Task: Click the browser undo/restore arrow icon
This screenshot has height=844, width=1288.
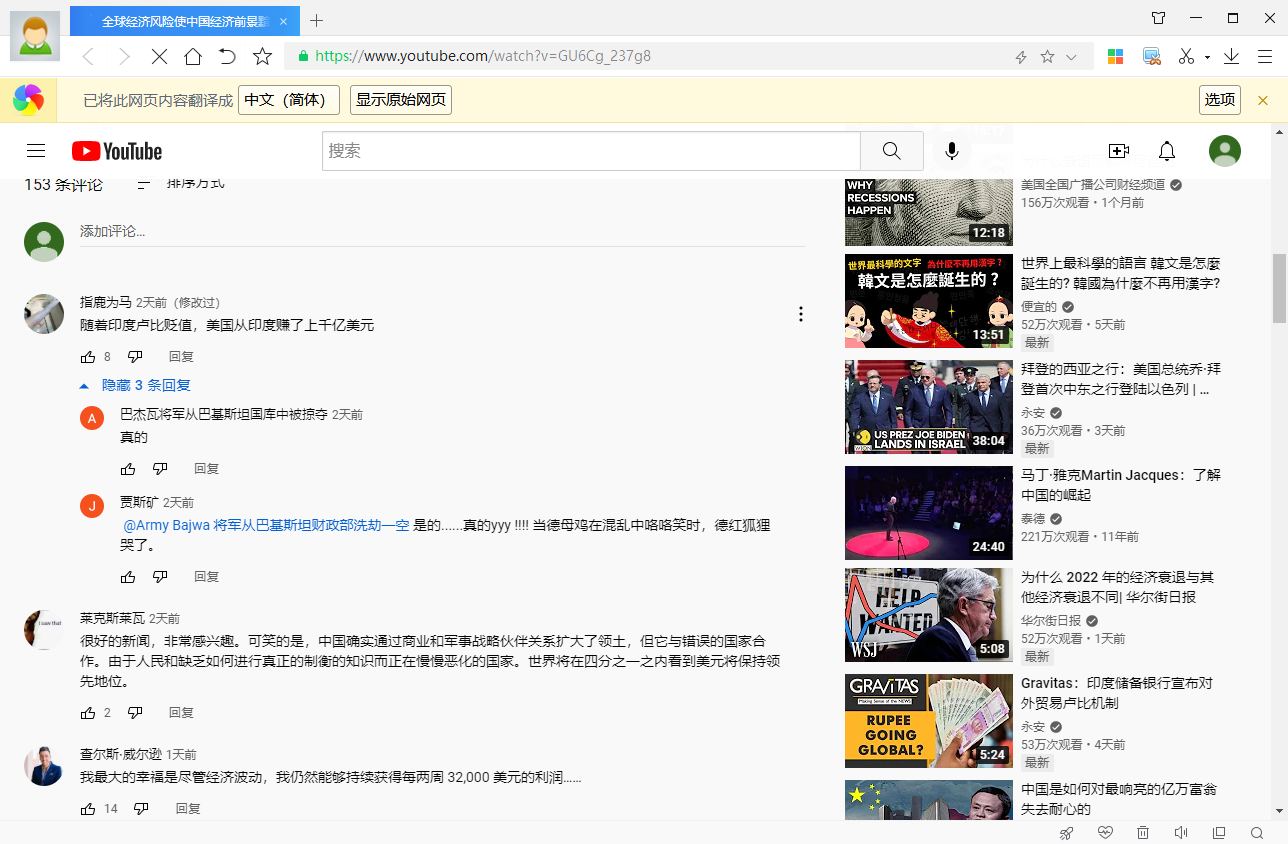Action: [x=228, y=56]
